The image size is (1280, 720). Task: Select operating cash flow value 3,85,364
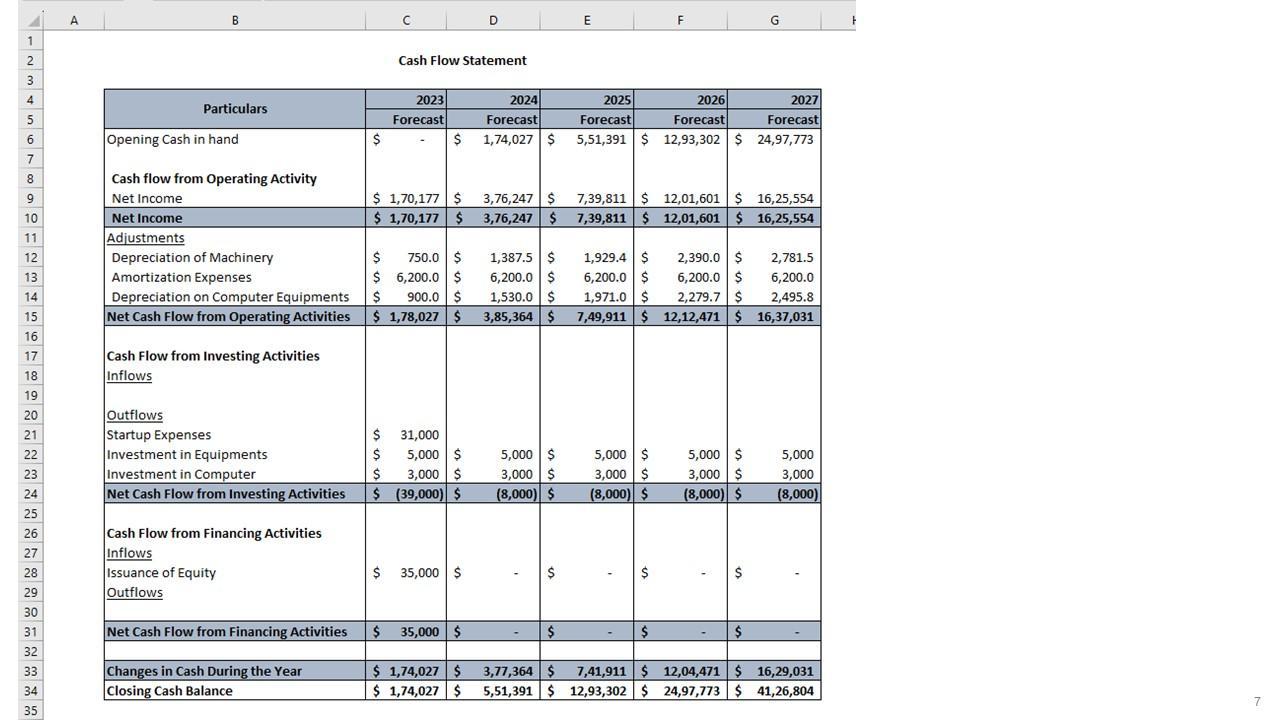[x=493, y=316]
